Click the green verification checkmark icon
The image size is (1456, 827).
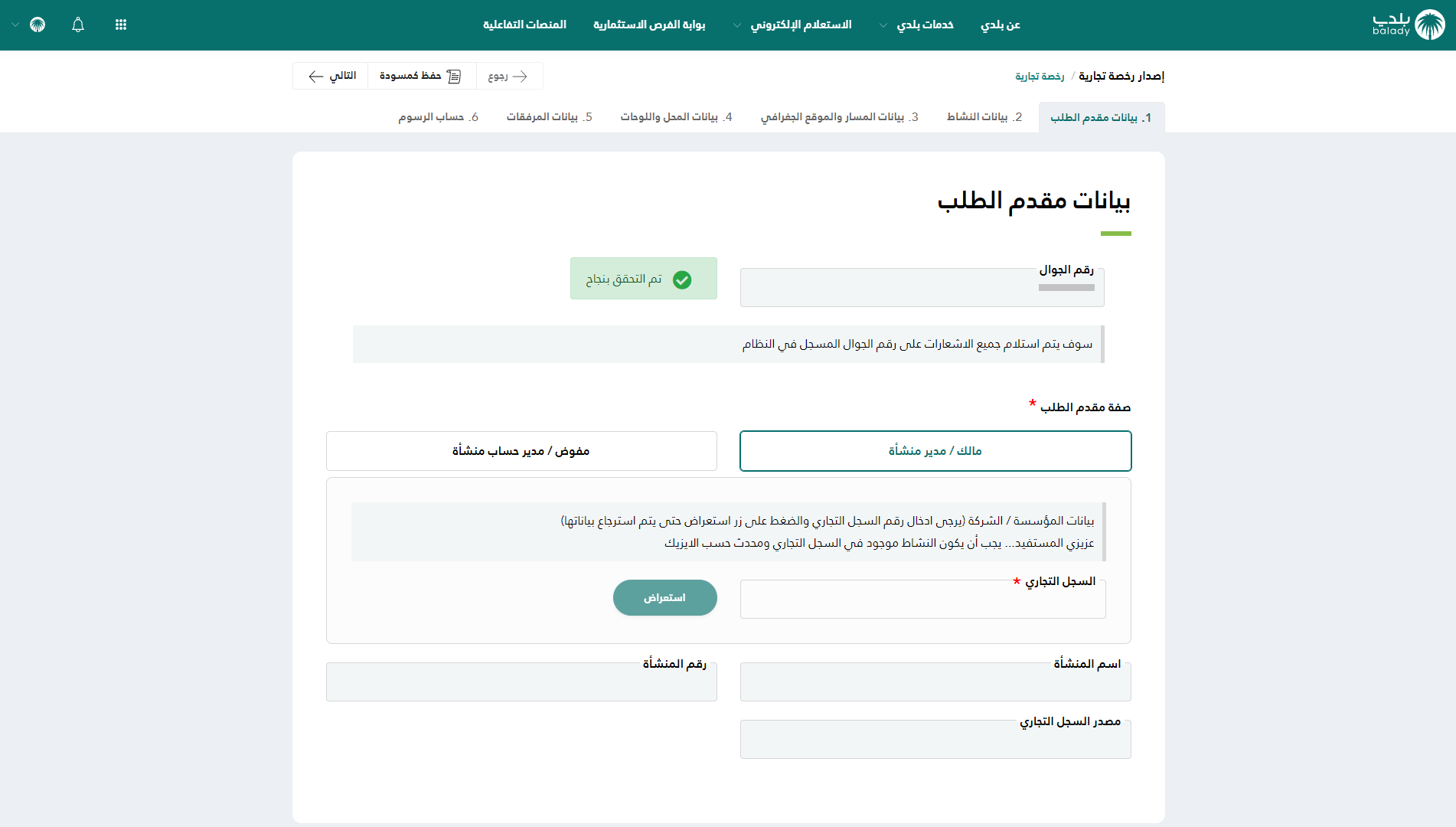tap(681, 279)
